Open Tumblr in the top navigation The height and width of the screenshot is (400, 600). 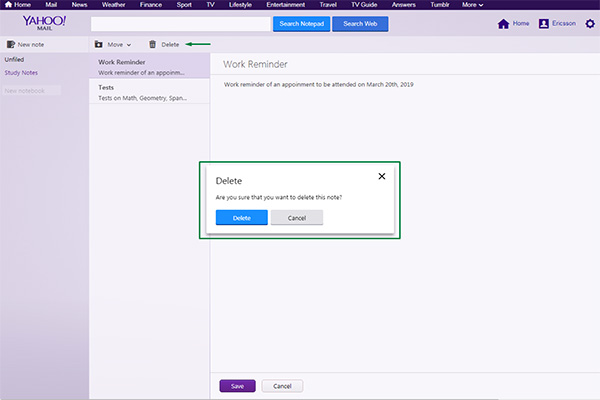click(x=440, y=5)
